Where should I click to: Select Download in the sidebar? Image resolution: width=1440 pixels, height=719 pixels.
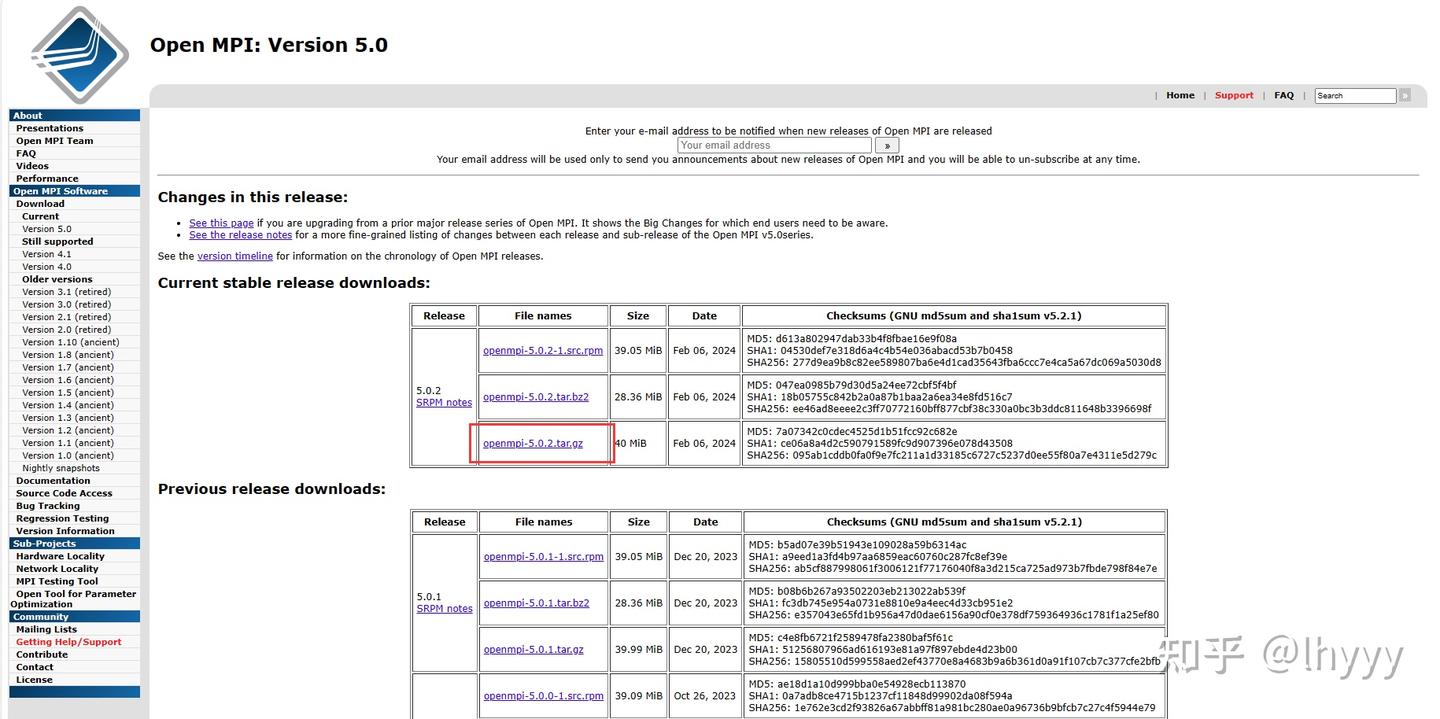point(40,204)
